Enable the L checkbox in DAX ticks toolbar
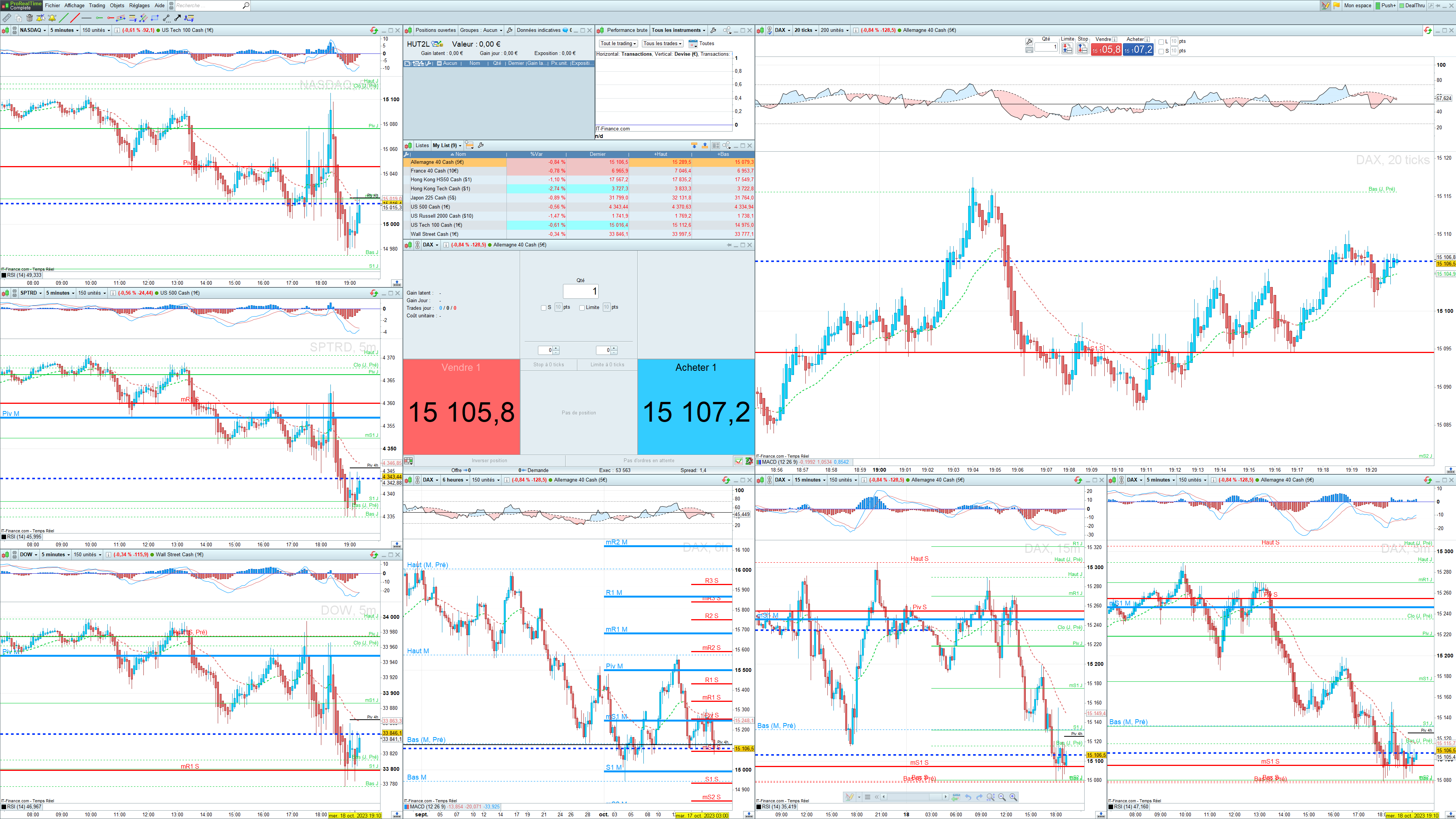This screenshot has width=1456, height=819. [x=1161, y=42]
